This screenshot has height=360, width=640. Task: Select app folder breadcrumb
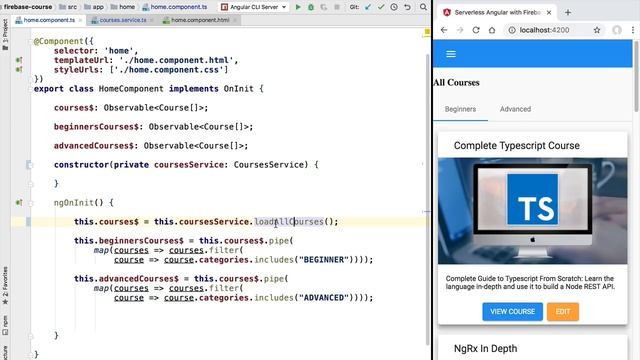click(94, 7)
